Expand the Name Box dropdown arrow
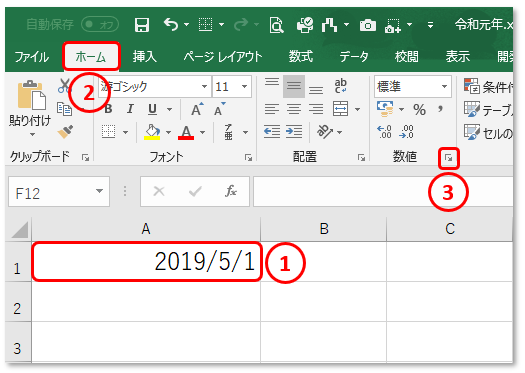Screen dimensions: 525x373 point(99,191)
